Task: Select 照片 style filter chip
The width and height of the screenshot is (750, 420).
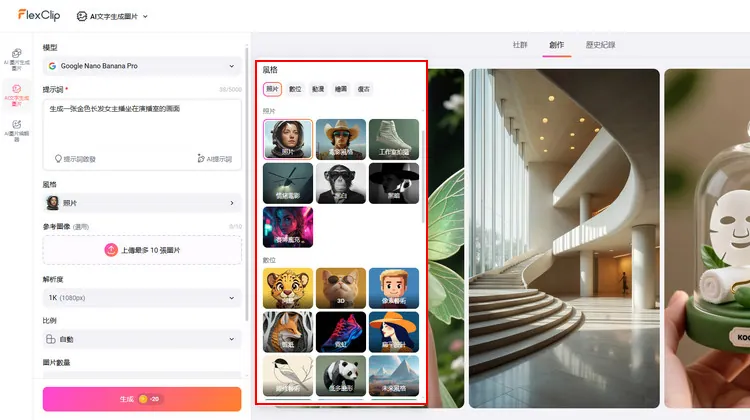Action: point(273,89)
